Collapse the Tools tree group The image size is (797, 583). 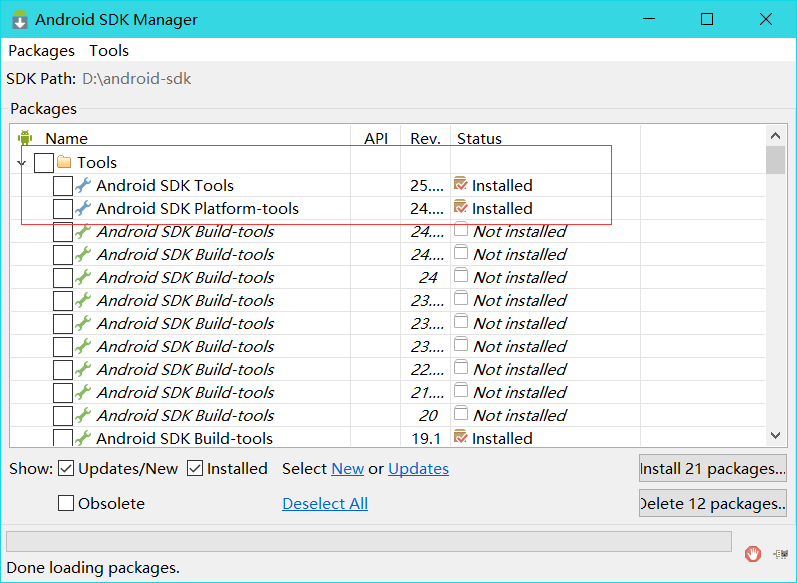click(21, 162)
